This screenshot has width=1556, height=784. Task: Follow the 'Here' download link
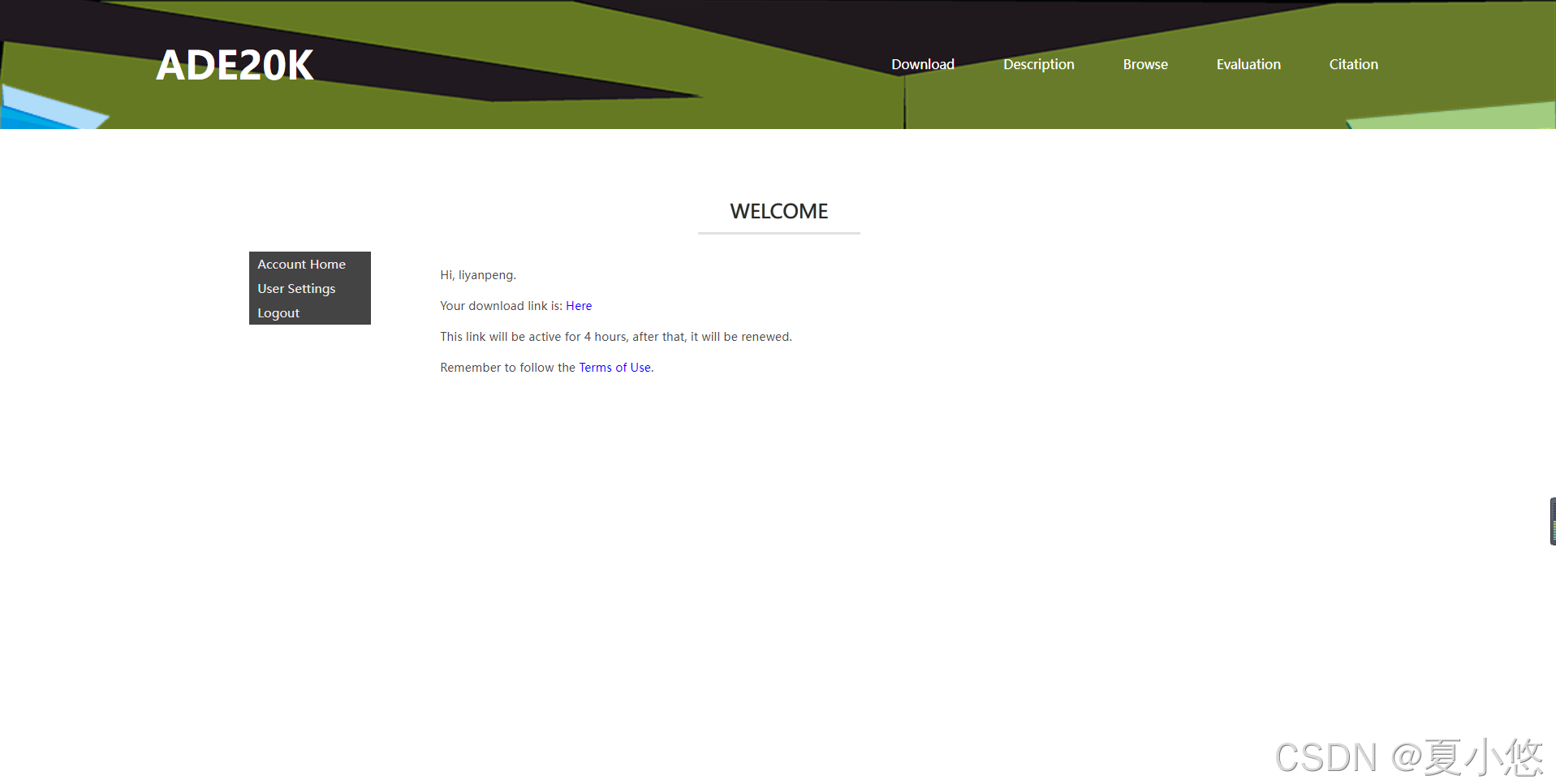[579, 306]
